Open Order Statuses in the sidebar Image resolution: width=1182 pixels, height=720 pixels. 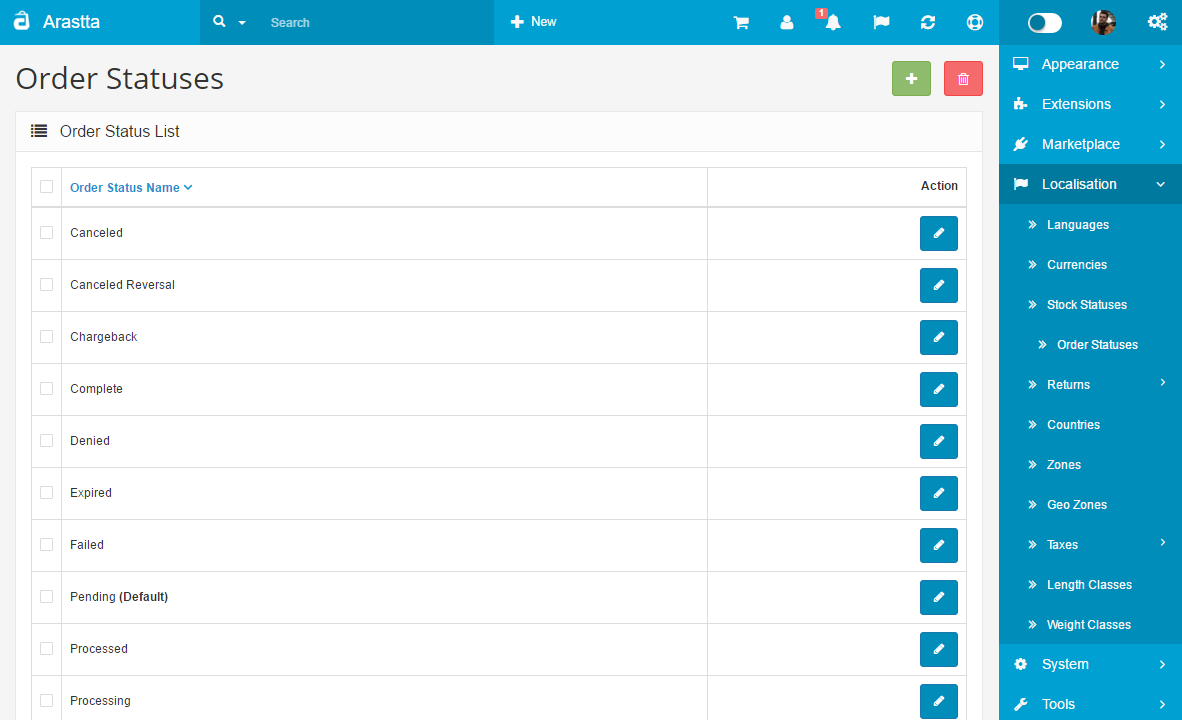click(1097, 345)
